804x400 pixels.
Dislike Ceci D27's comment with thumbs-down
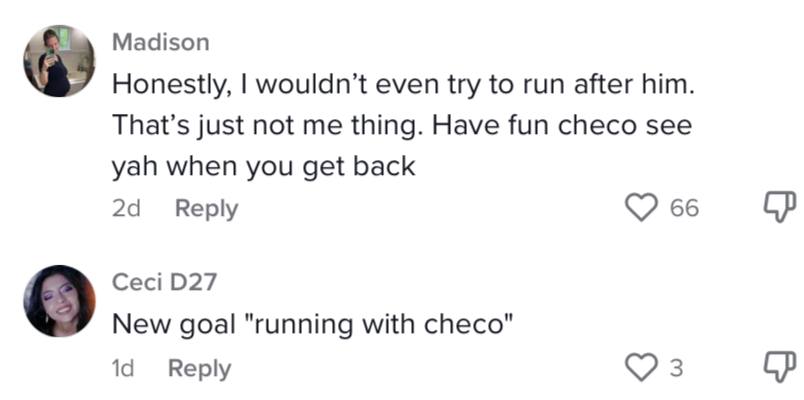point(779,367)
